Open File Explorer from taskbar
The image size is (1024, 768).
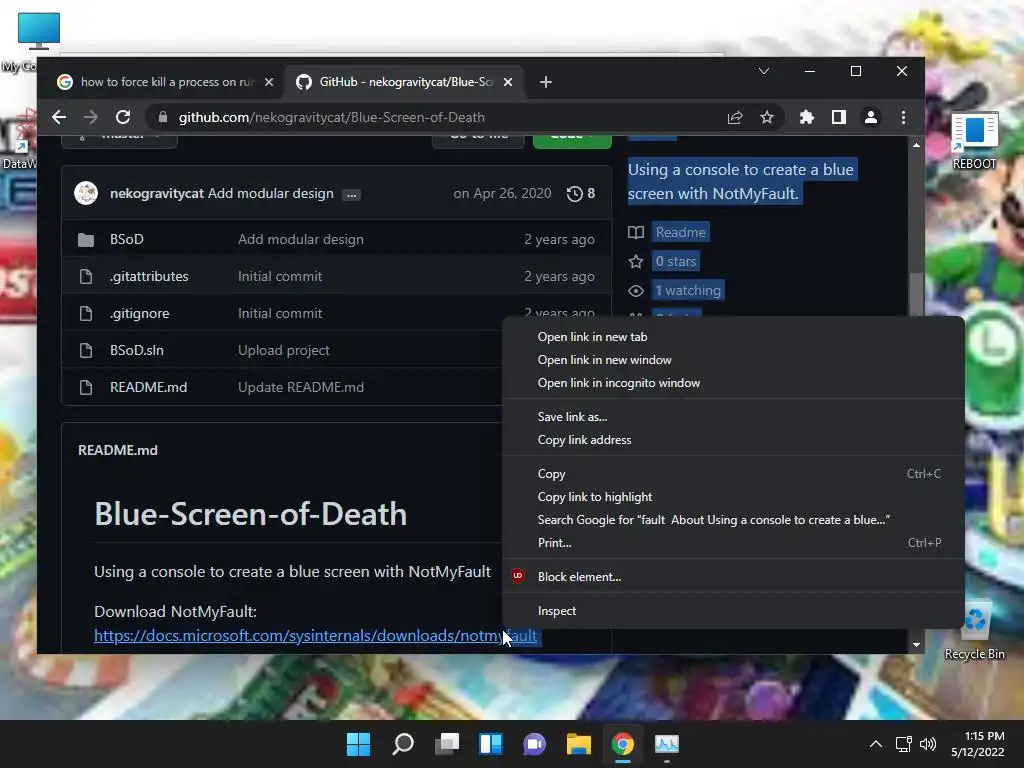tap(579, 744)
